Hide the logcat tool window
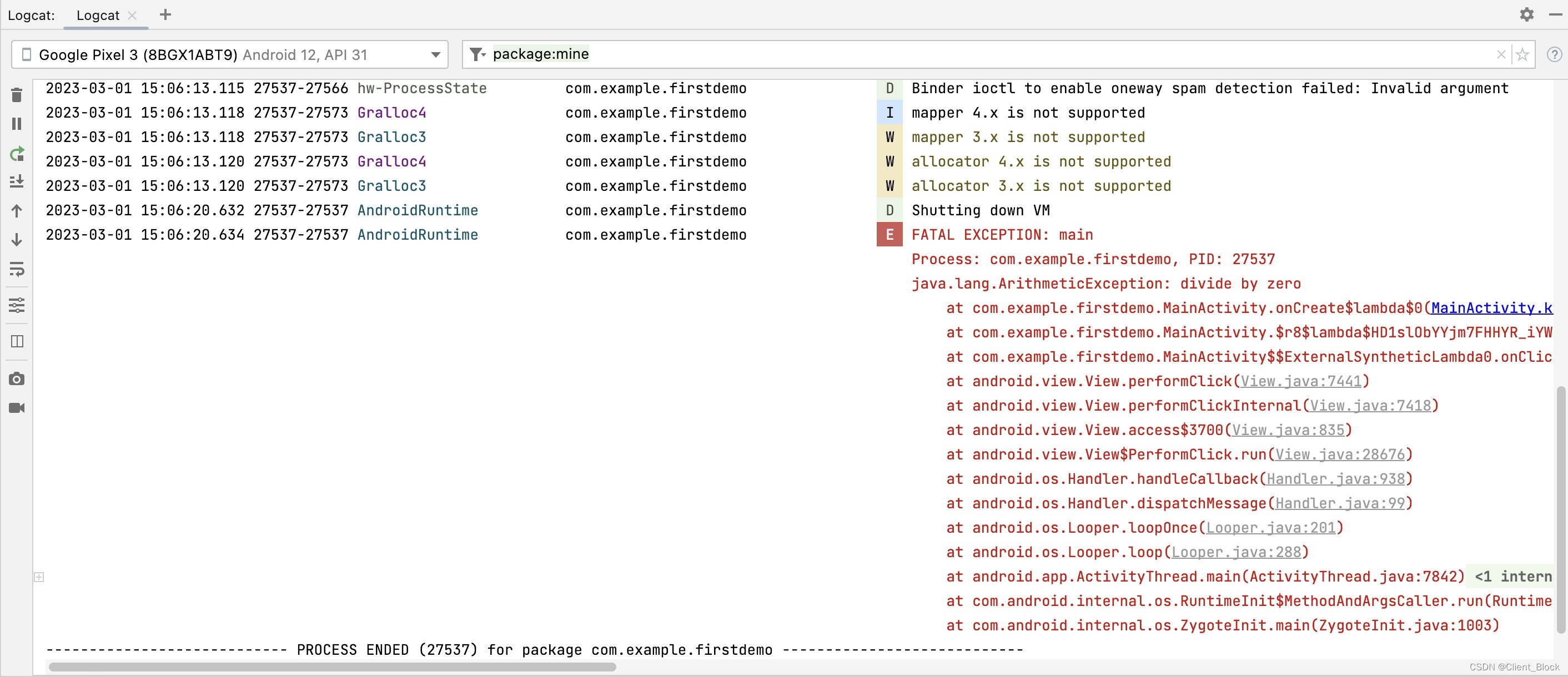Image resolution: width=1568 pixels, height=677 pixels. [x=1556, y=14]
